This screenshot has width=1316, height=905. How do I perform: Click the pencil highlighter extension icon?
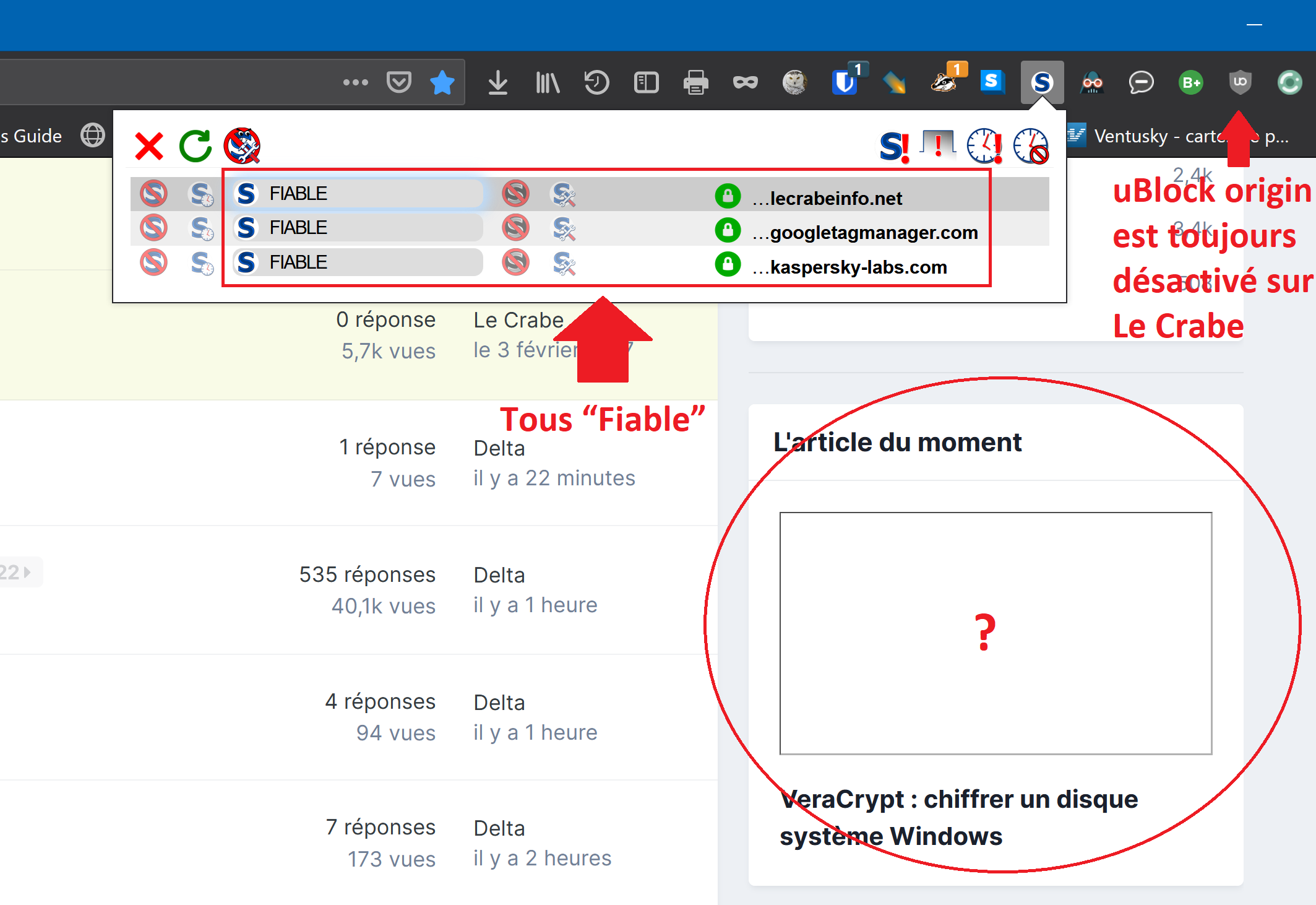click(x=894, y=82)
